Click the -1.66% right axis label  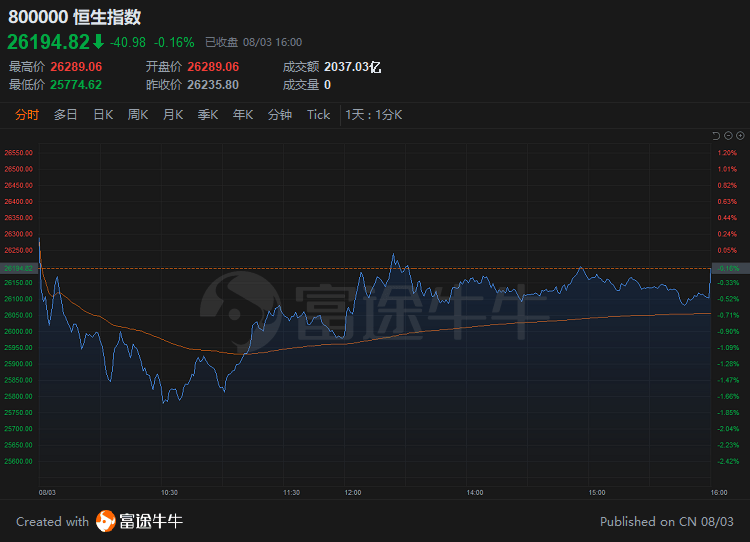tap(728, 397)
